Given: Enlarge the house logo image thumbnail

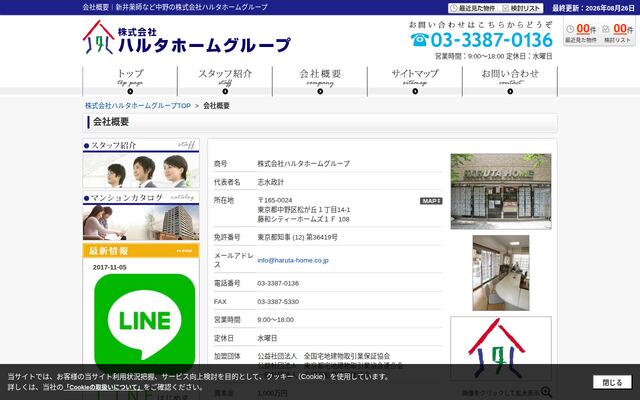Looking at the screenshot, I should point(501,348).
